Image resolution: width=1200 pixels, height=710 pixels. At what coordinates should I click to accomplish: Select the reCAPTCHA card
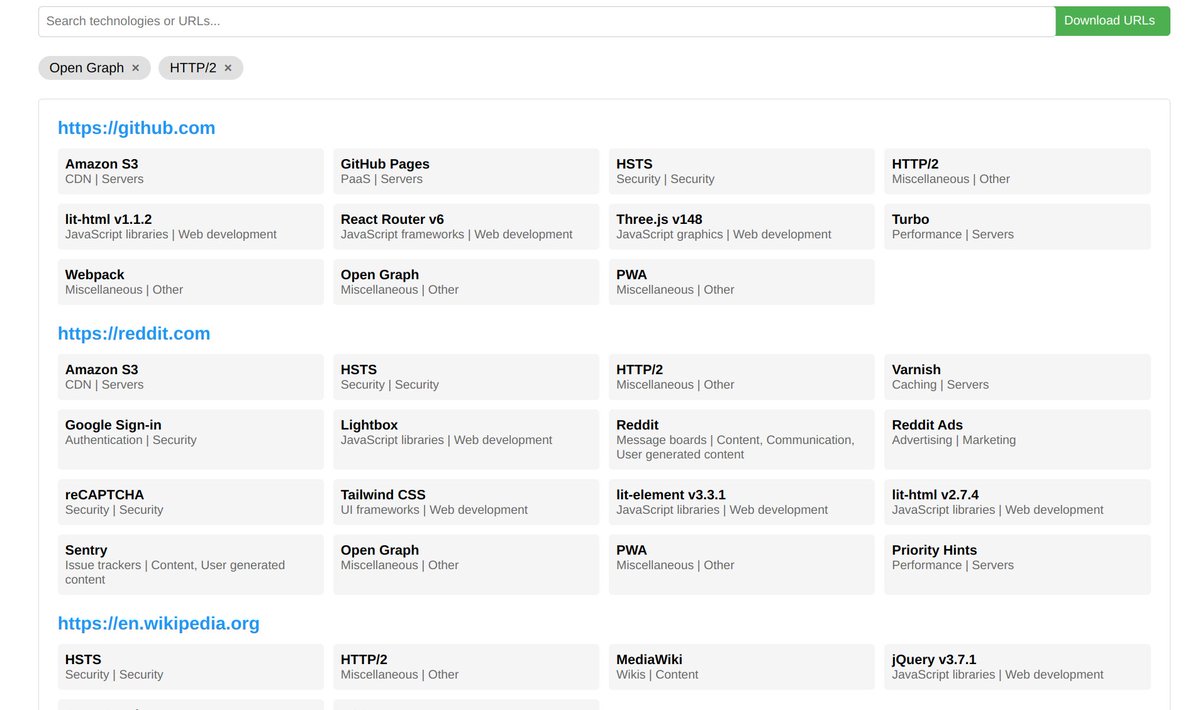[x=191, y=501]
